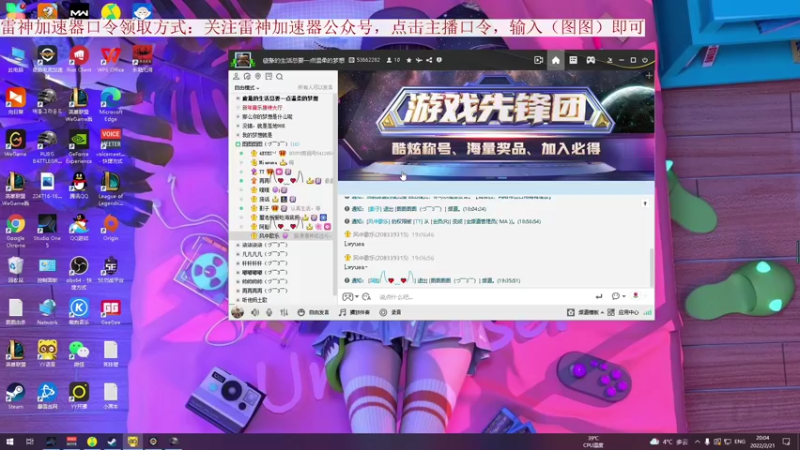800x450 pixels.
Task: Open WPS Office desktop icon
Action: (x=111, y=59)
